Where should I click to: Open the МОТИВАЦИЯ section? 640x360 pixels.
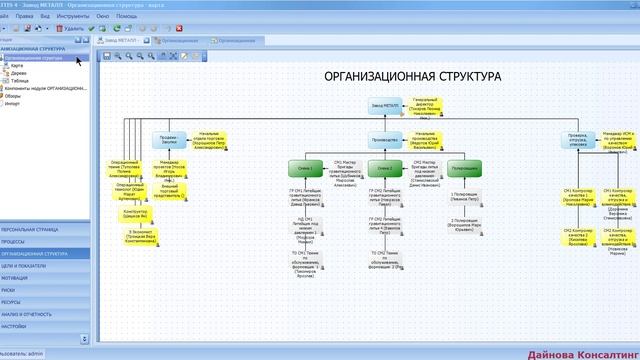click(45, 278)
